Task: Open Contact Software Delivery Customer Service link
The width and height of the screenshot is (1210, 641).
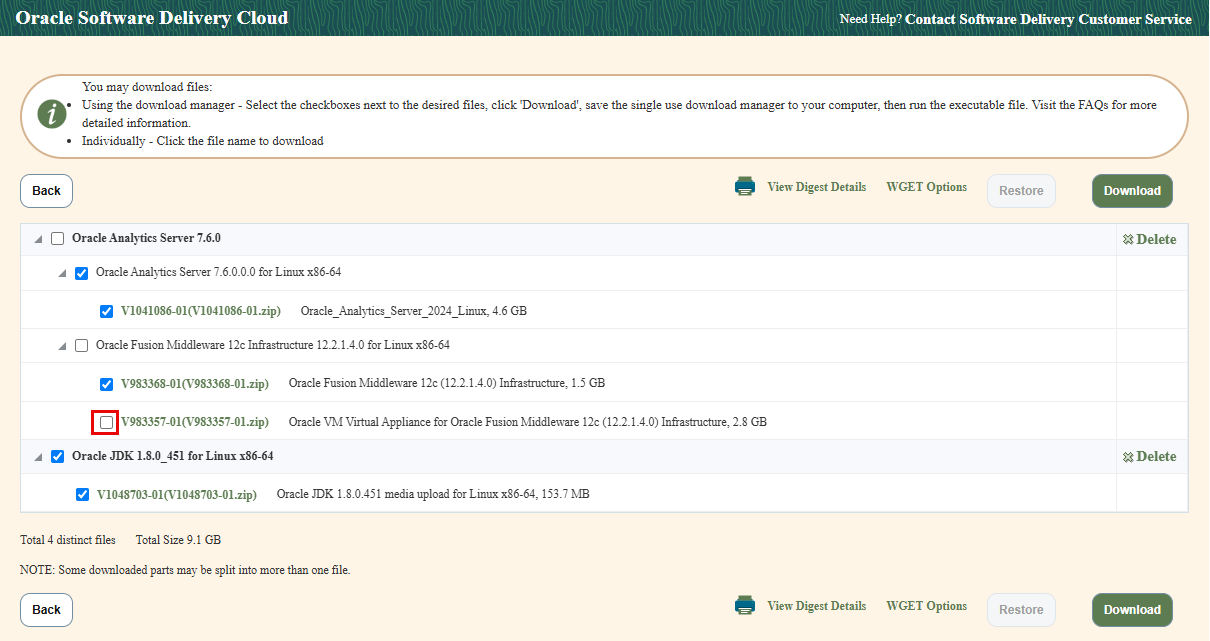Action: pyautogui.click(x=1048, y=19)
